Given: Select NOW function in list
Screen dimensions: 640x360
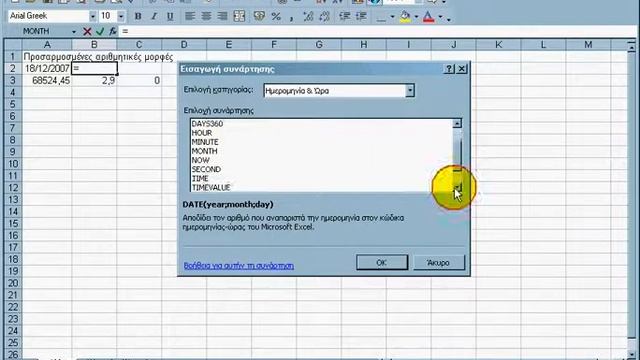Looking at the screenshot, I should point(200,160).
